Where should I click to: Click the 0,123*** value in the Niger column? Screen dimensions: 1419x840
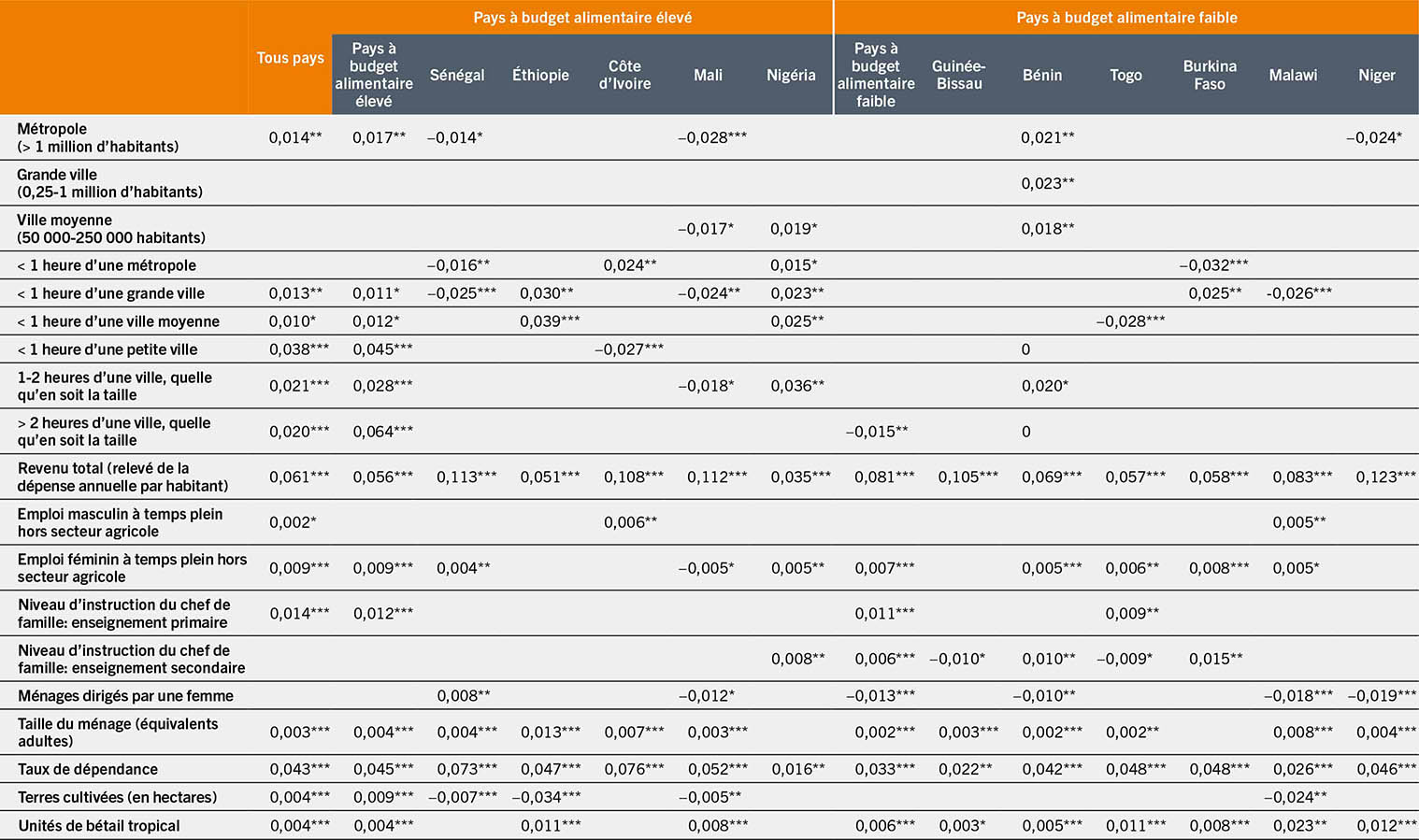[x=1385, y=477]
